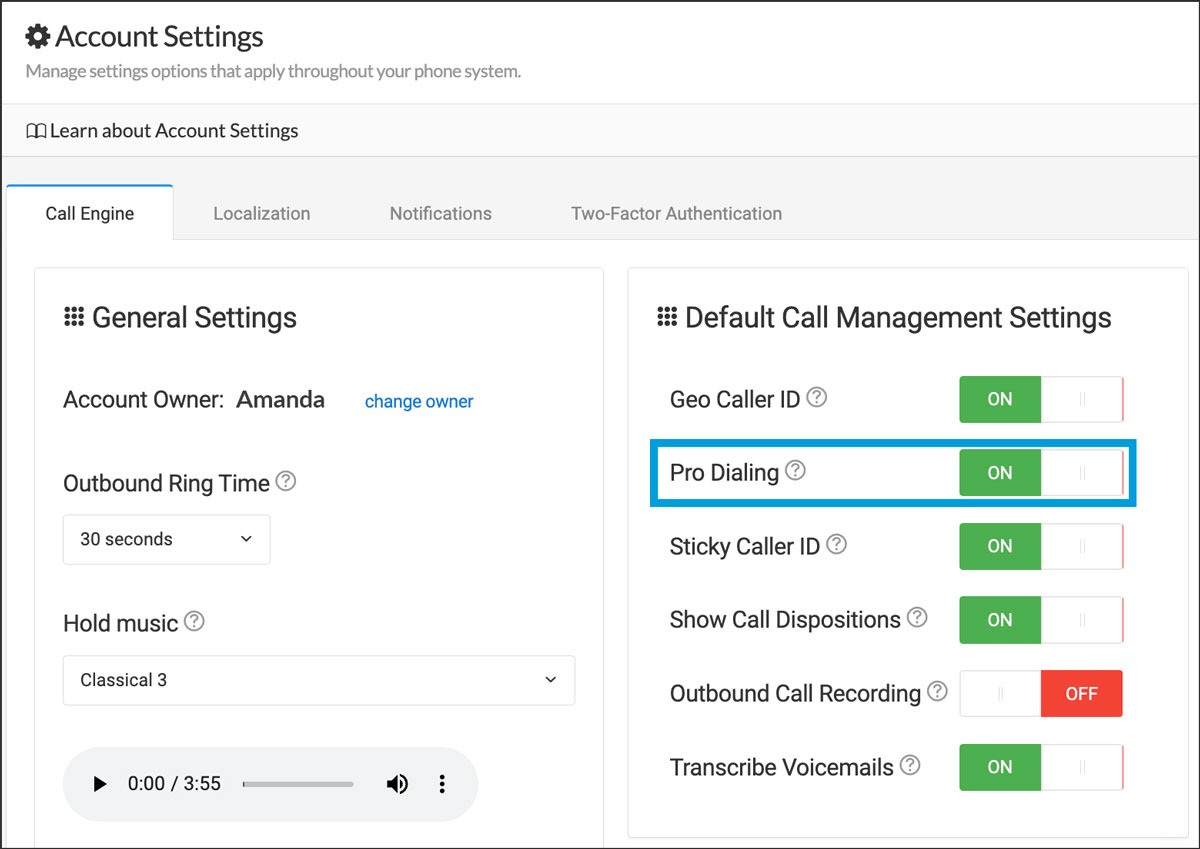Click help icon for Show Call Dispositions
The height and width of the screenshot is (849, 1200).
[x=916, y=618]
